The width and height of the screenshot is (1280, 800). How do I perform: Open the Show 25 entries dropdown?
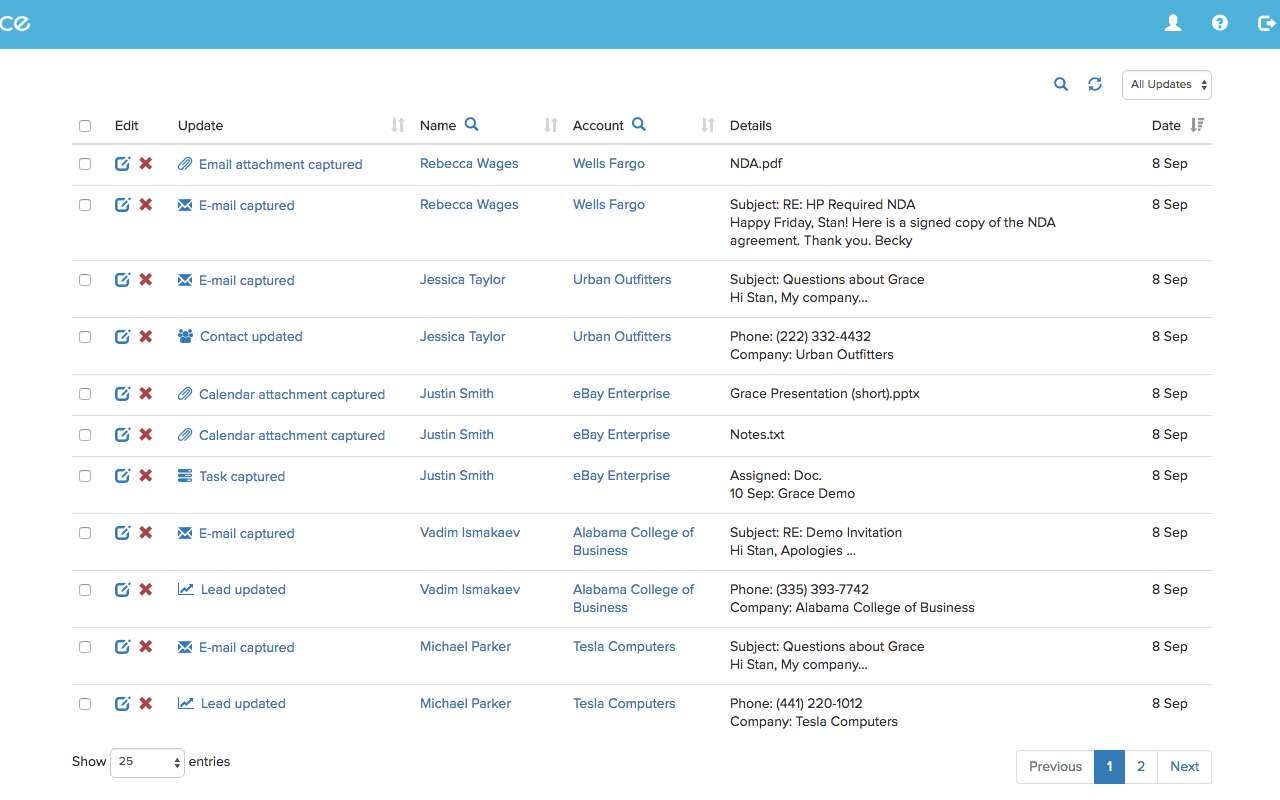click(147, 762)
